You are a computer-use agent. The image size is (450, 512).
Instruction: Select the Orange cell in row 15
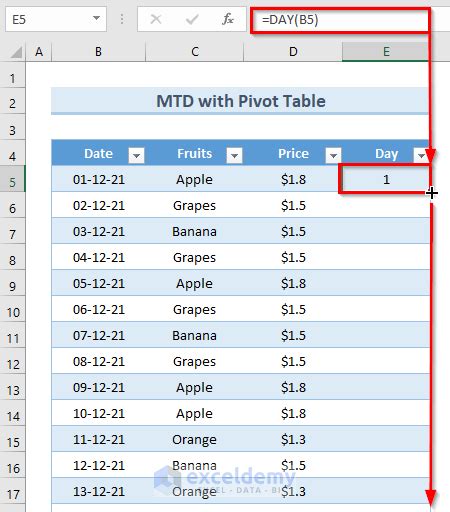tap(194, 439)
